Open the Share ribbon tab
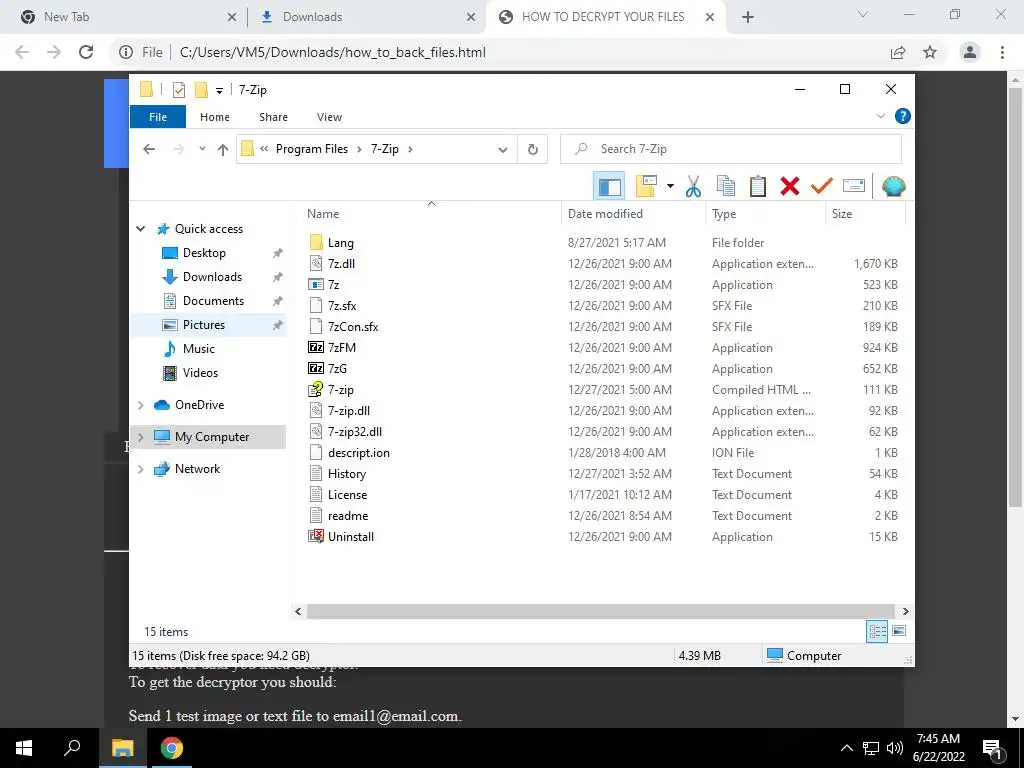The image size is (1024, 768). point(273,117)
